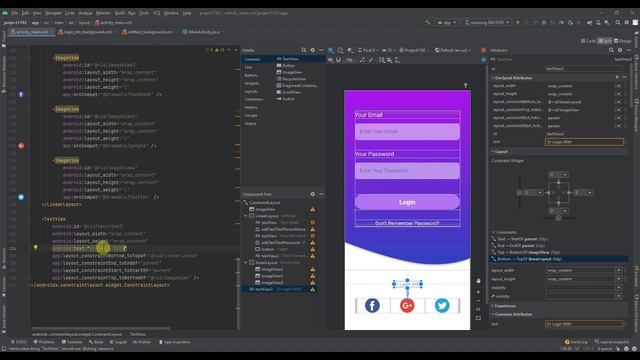
Task: Open the Layout Inspector tool window
Action: (x=612, y=342)
